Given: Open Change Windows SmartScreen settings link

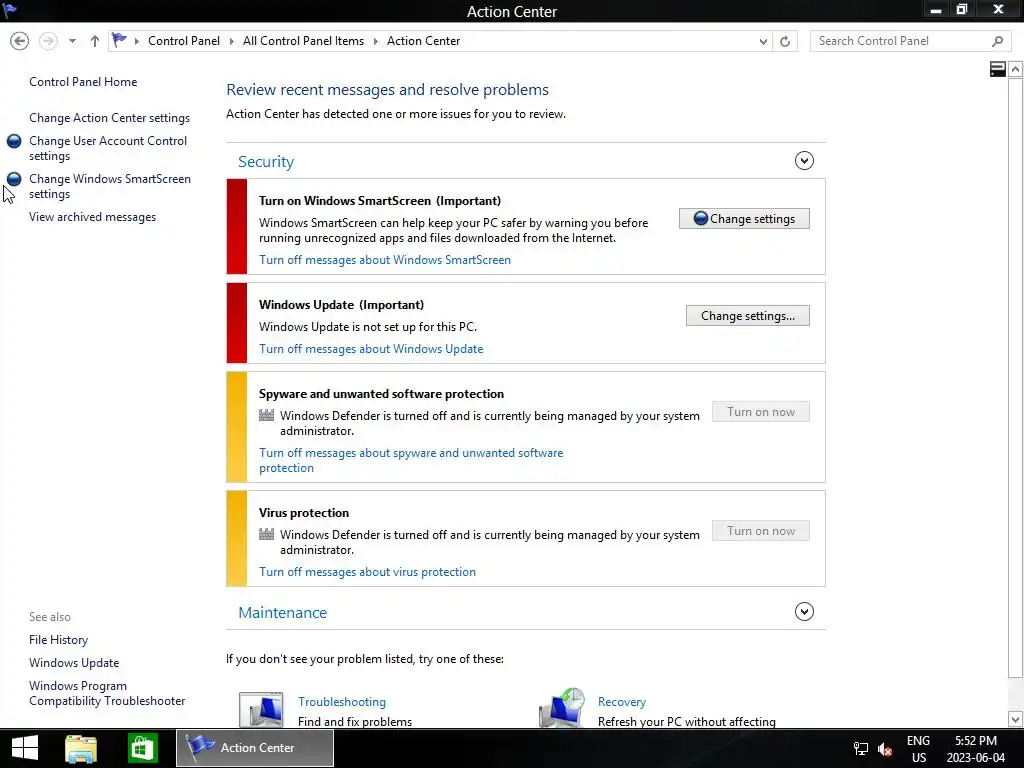Looking at the screenshot, I should click(110, 186).
